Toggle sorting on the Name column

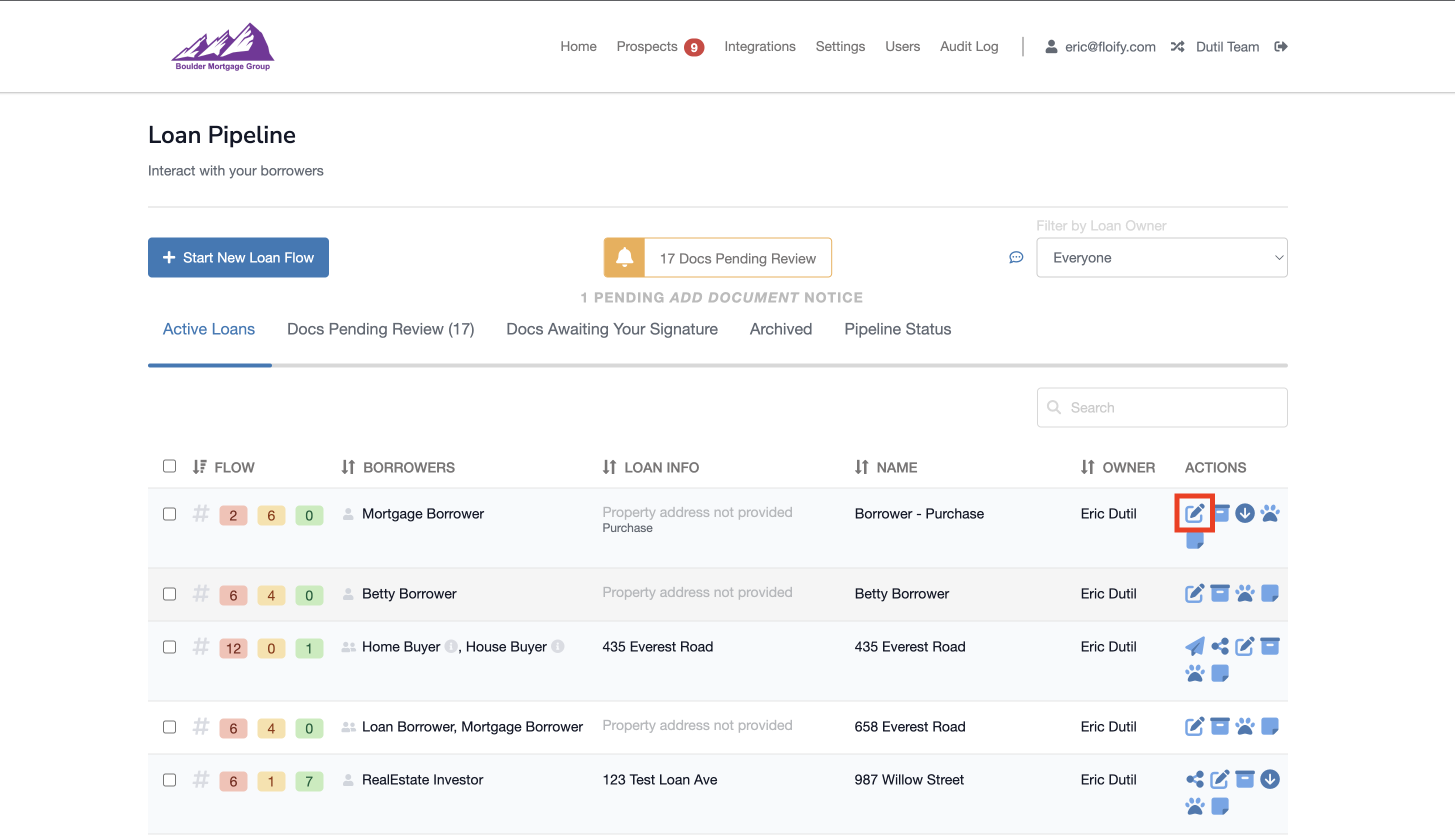(861, 467)
